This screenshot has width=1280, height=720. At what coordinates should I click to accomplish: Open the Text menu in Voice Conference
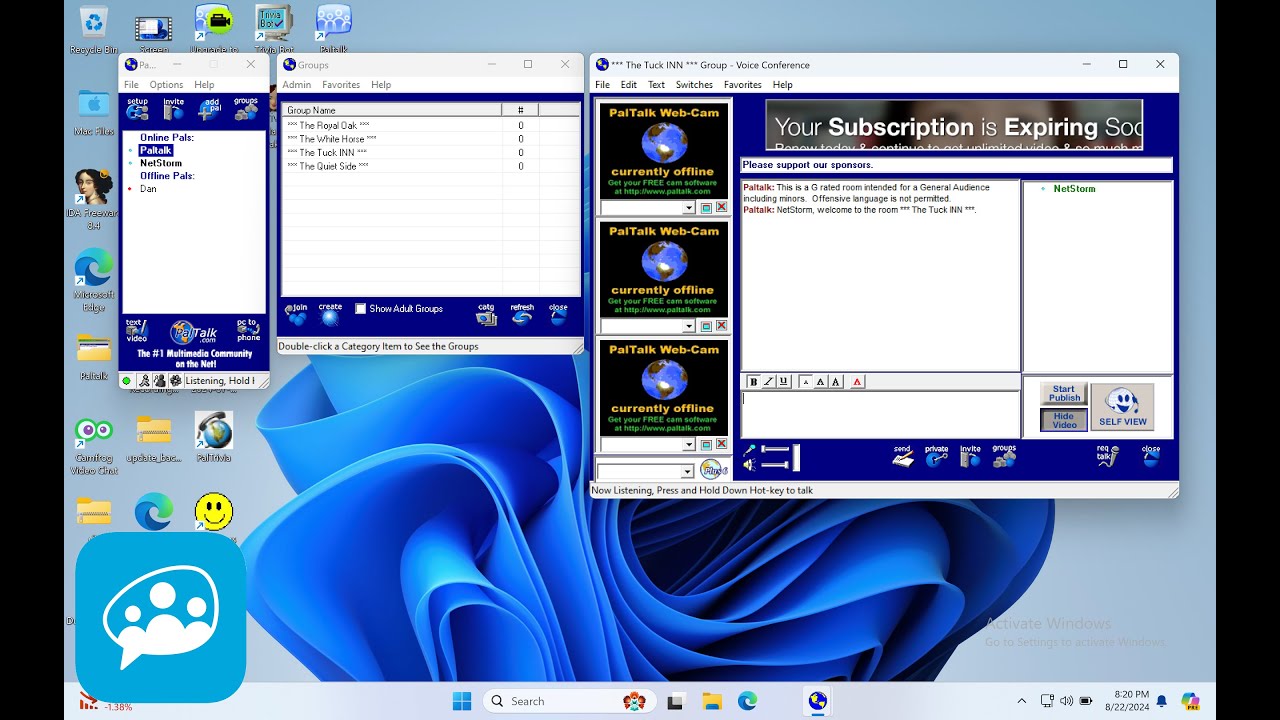656,85
